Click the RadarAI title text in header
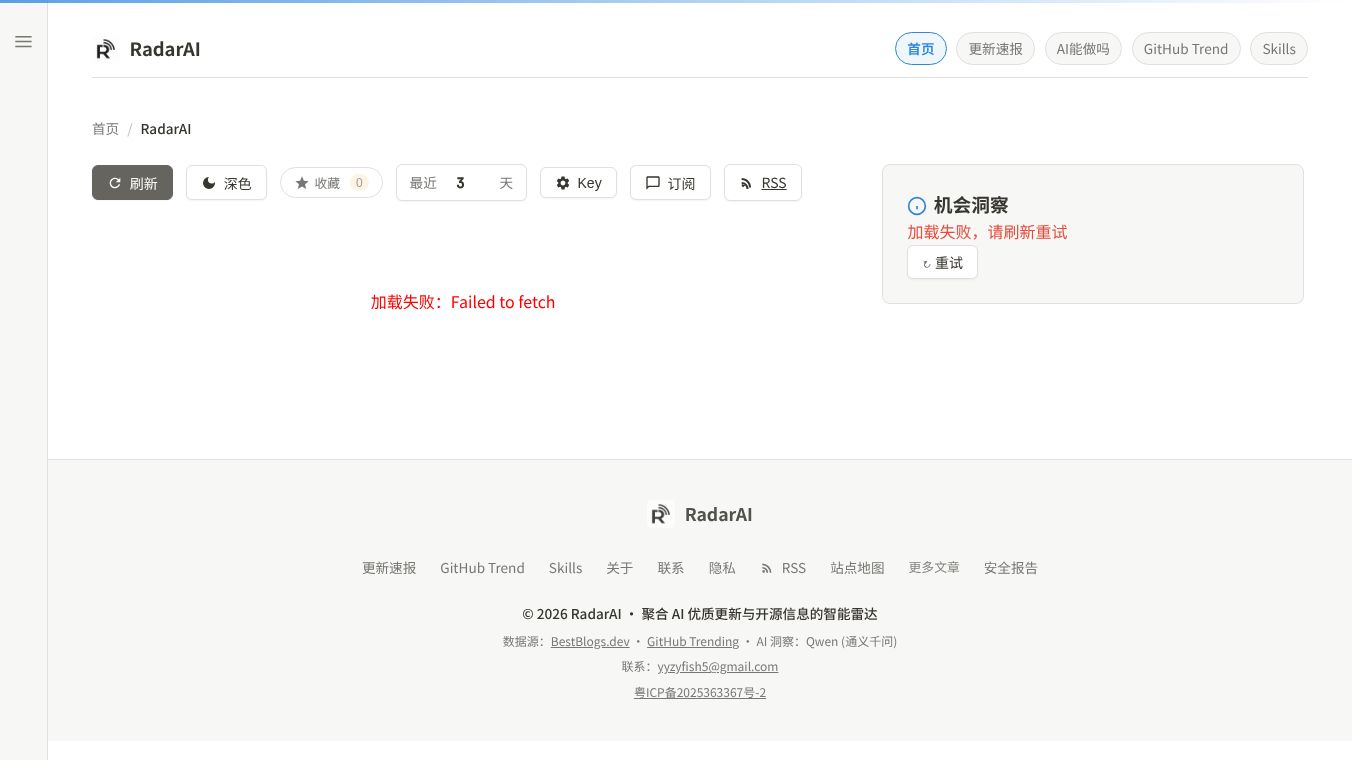Image resolution: width=1352 pixels, height=760 pixels. (165, 49)
